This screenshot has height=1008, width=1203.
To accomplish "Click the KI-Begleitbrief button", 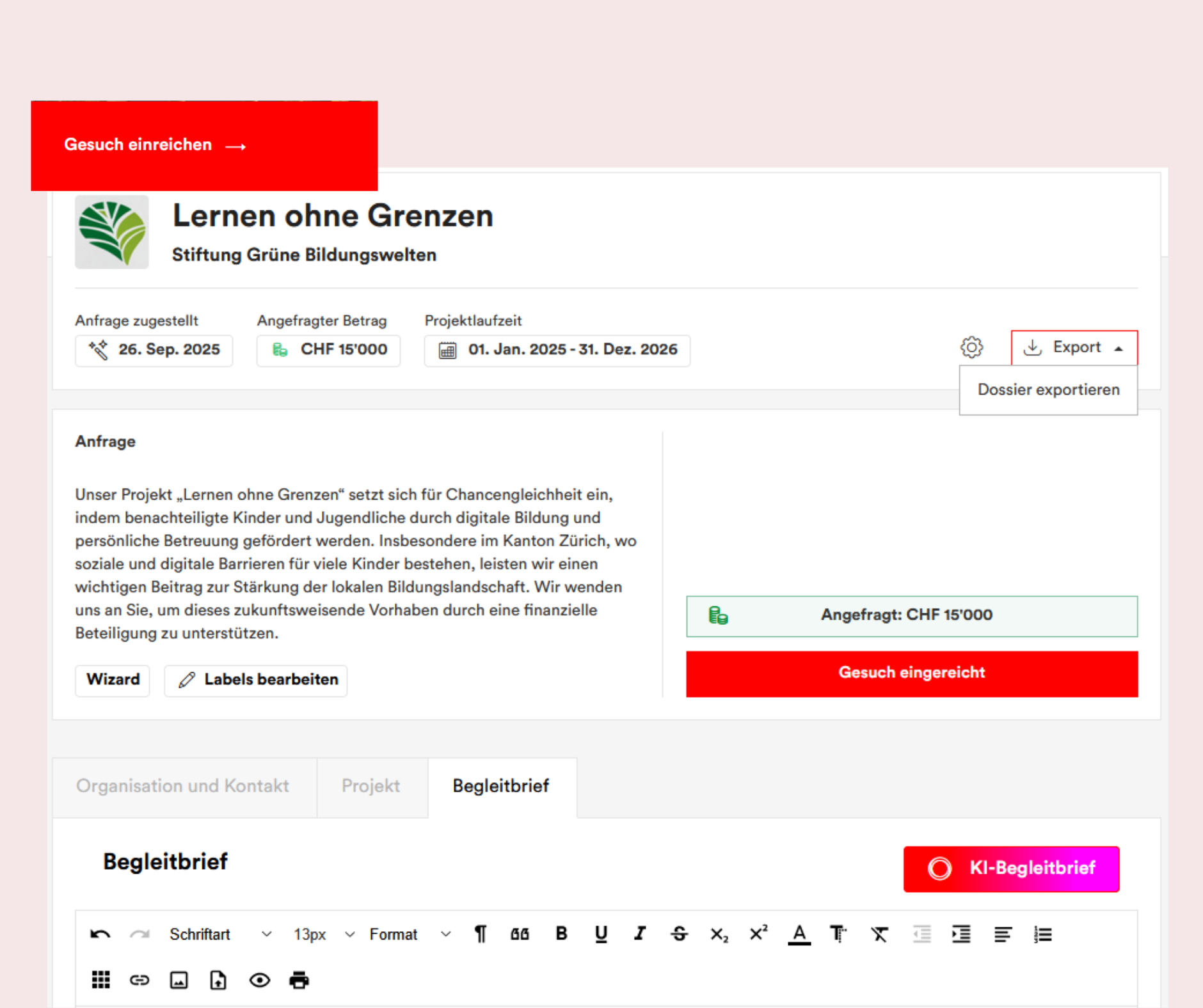I will (x=1011, y=869).
